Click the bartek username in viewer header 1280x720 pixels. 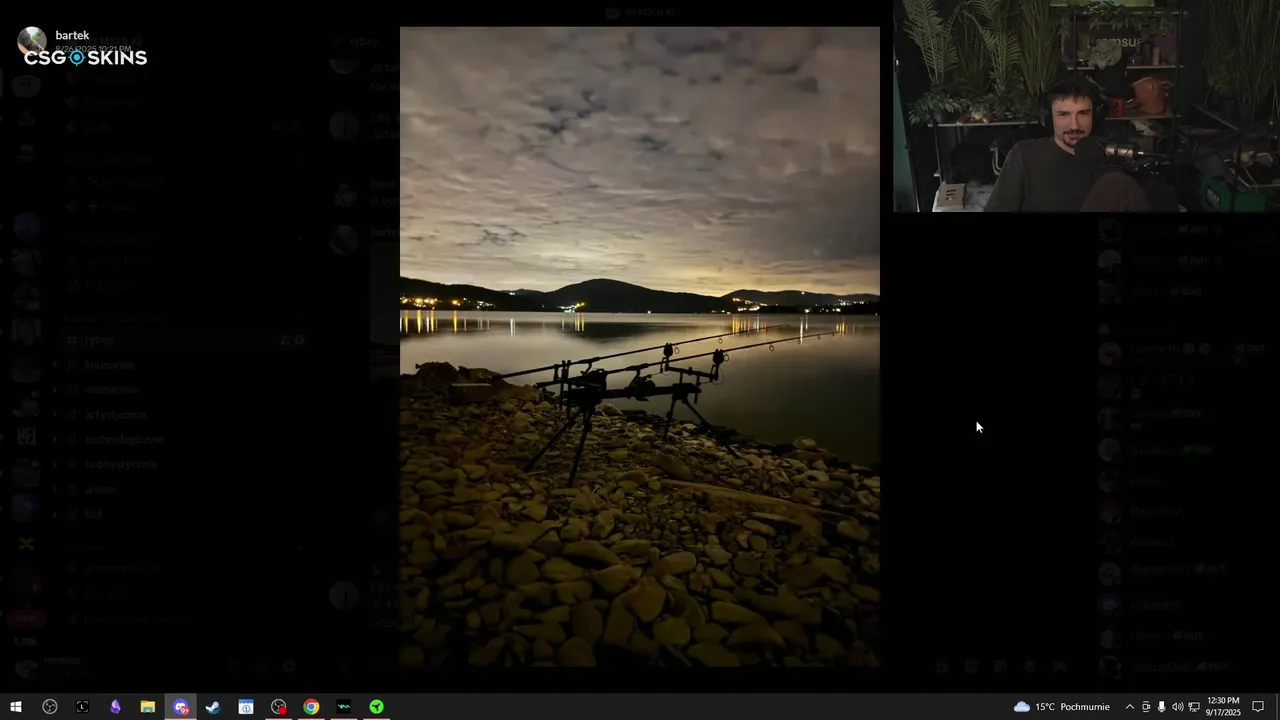click(x=72, y=35)
